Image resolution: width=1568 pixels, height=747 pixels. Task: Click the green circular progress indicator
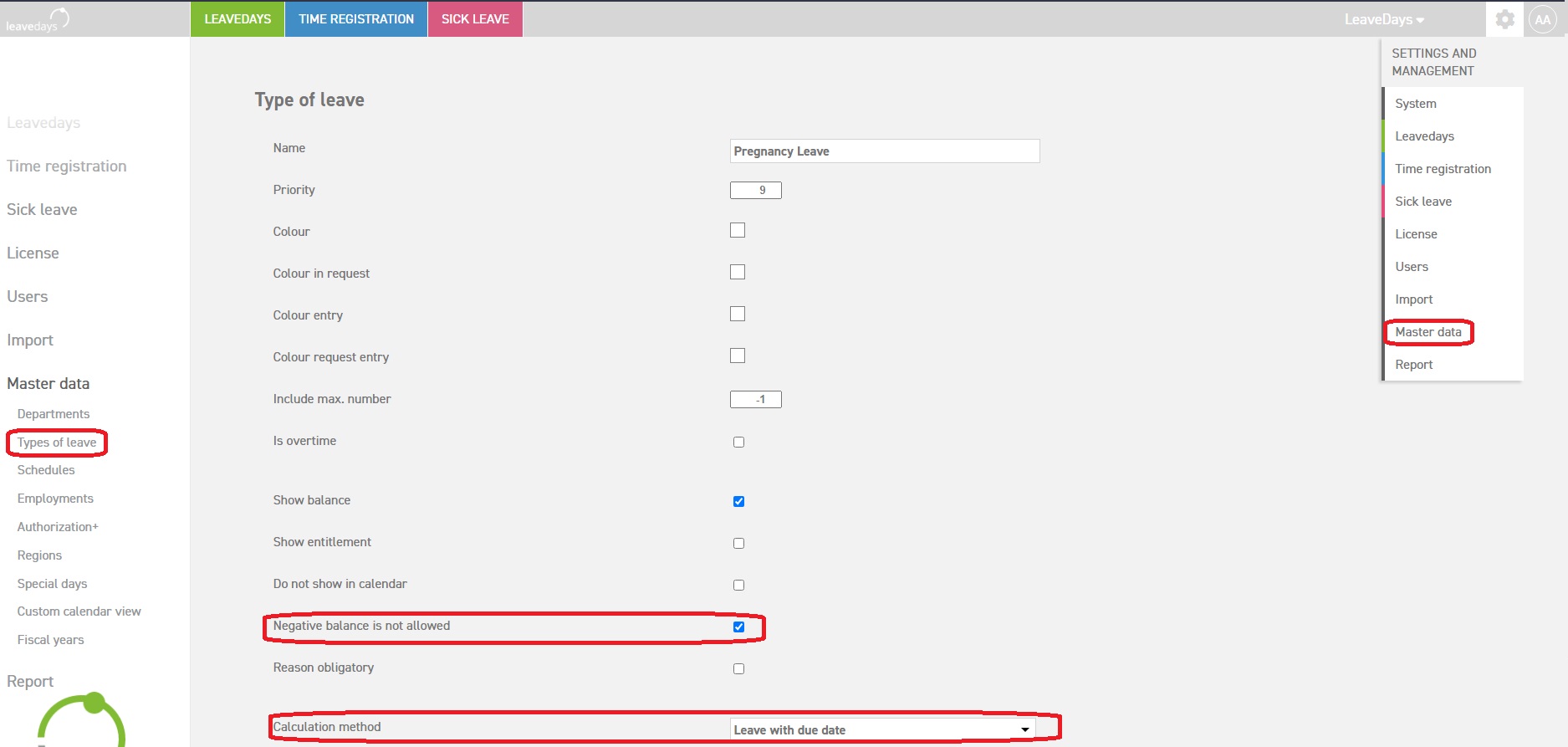(x=82, y=719)
